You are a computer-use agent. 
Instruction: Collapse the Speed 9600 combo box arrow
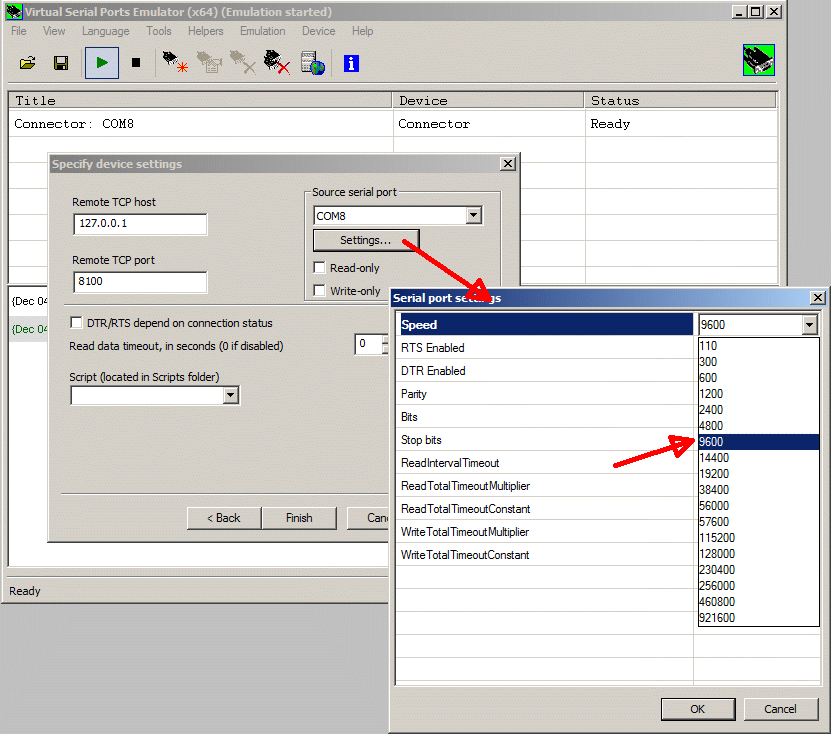click(809, 325)
